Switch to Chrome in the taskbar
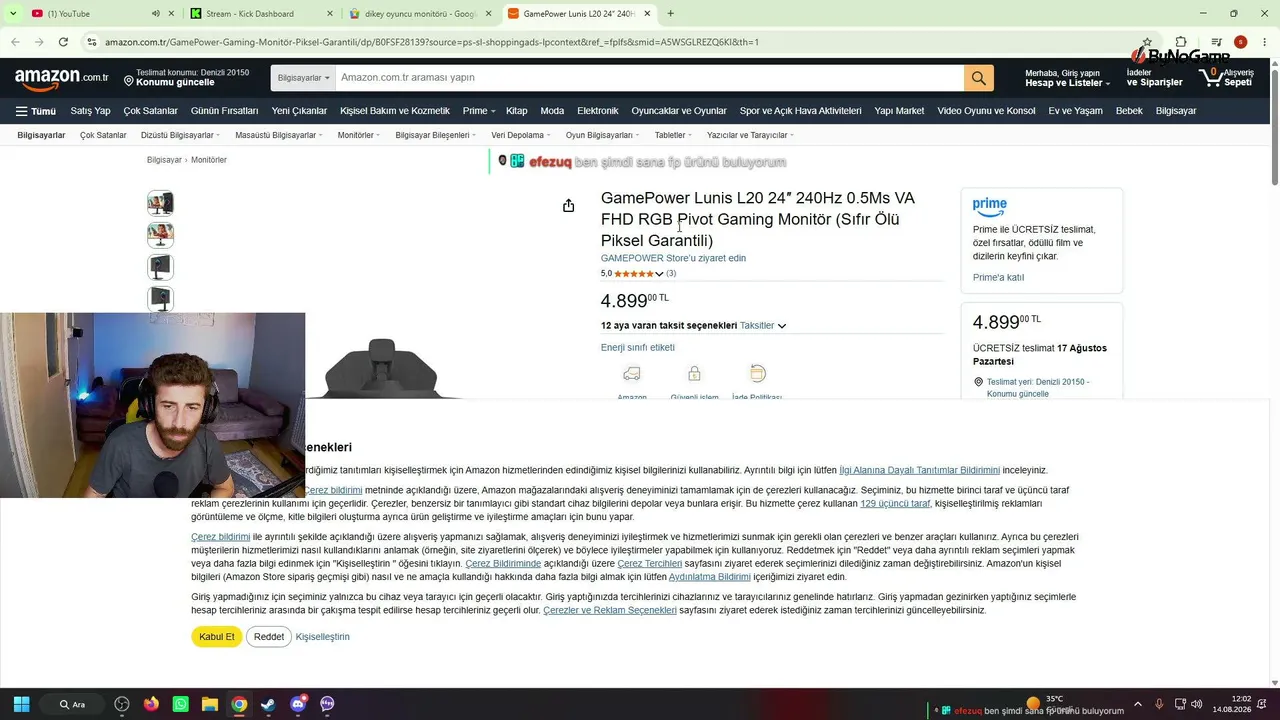The width and height of the screenshot is (1280, 720). click(239, 704)
